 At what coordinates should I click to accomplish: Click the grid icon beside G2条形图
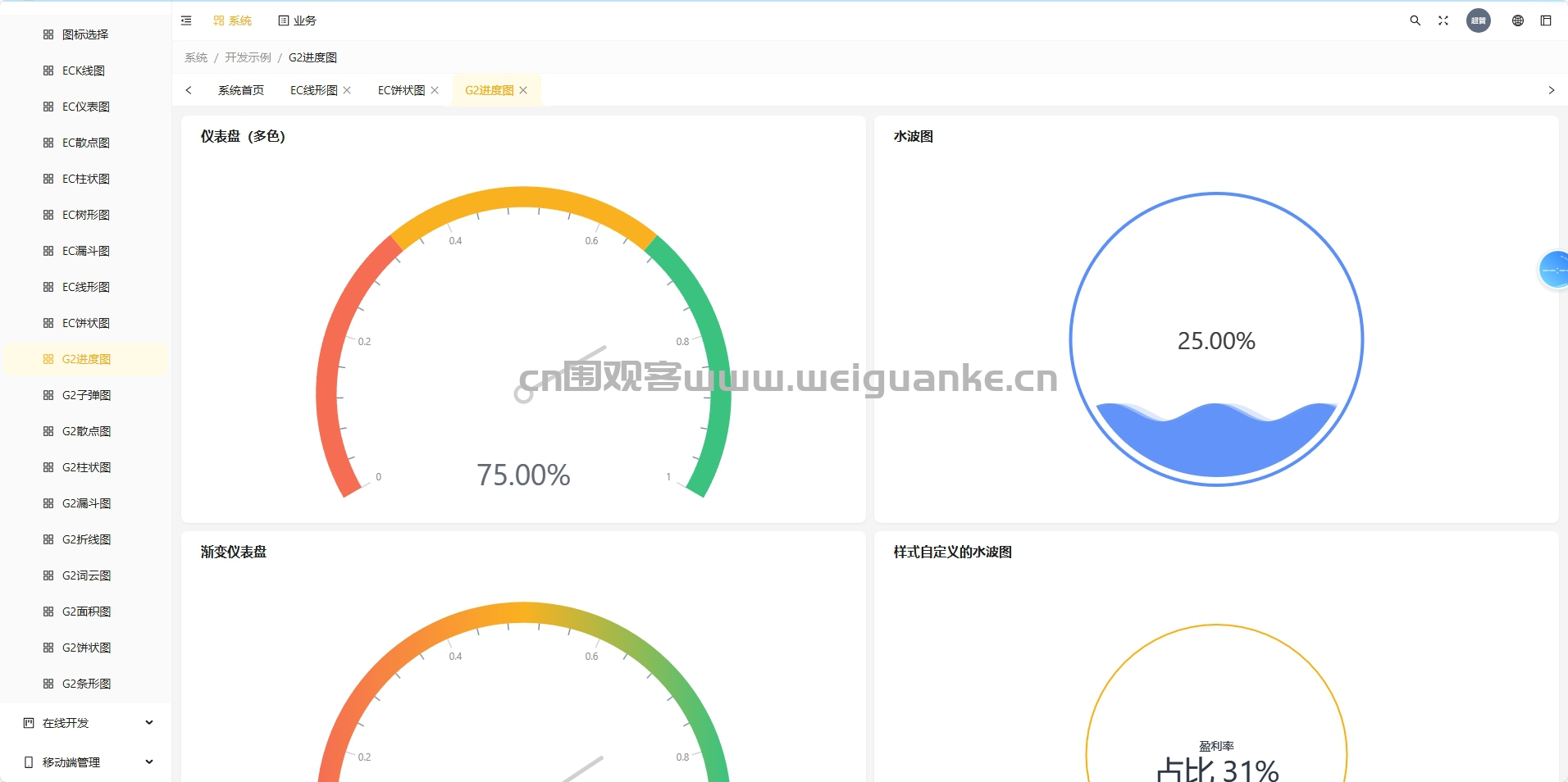(x=48, y=684)
